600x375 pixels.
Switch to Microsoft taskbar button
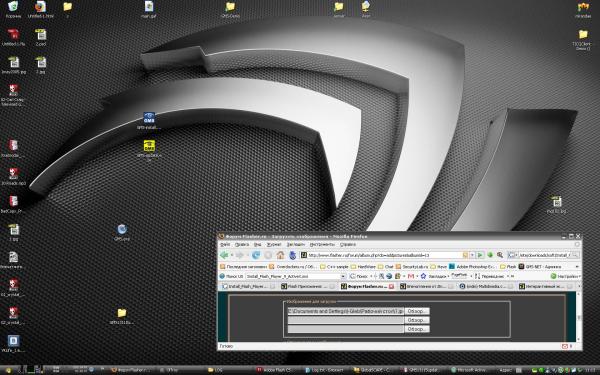472,370
